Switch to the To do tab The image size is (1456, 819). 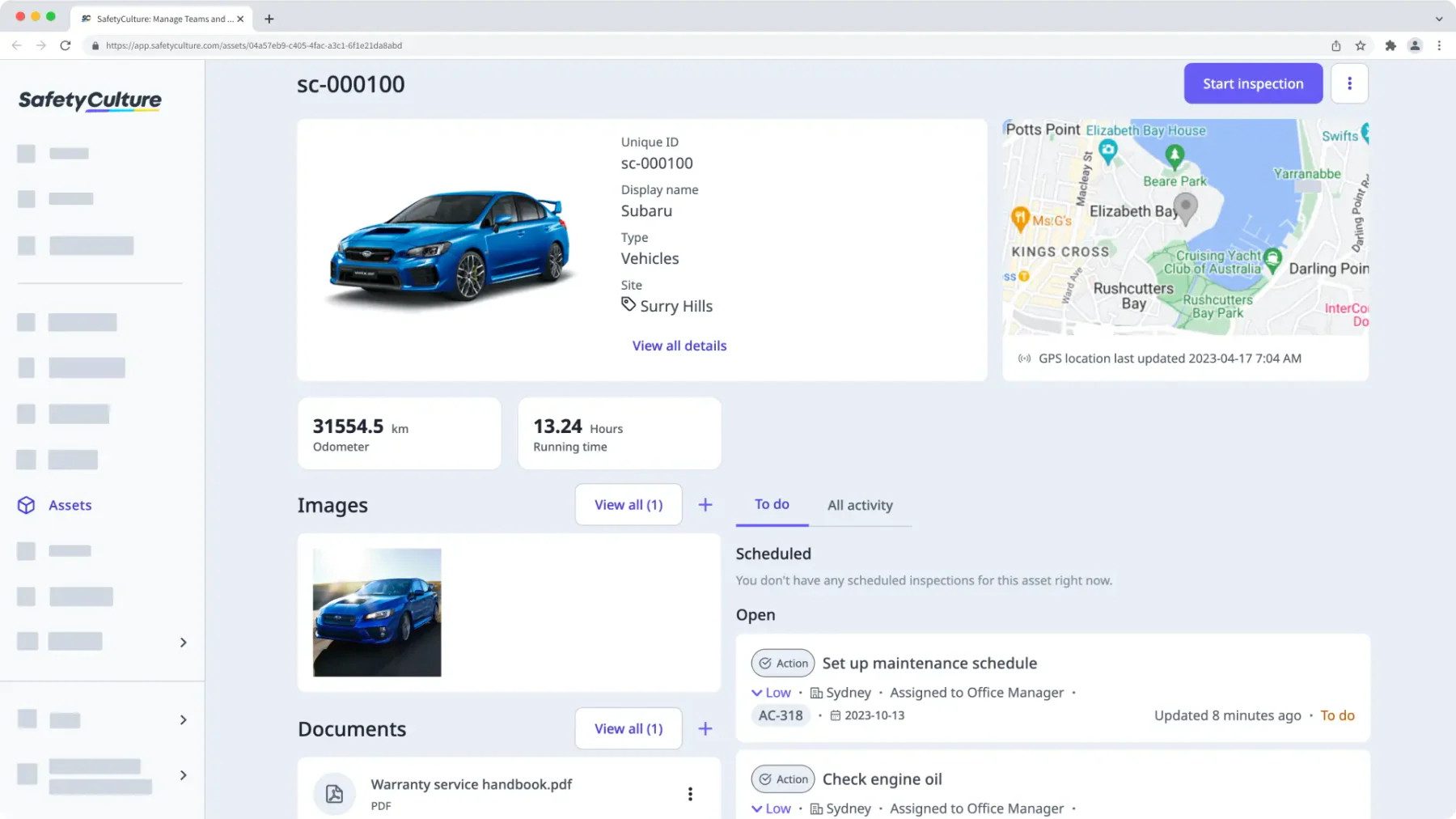(x=772, y=504)
